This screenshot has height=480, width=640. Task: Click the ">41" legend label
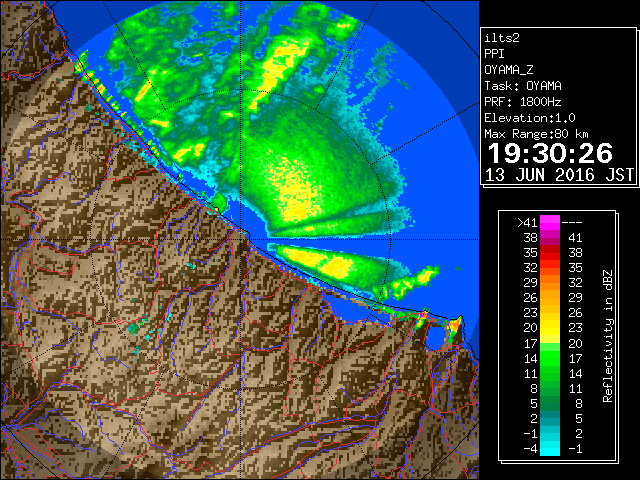tap(527, 222)
